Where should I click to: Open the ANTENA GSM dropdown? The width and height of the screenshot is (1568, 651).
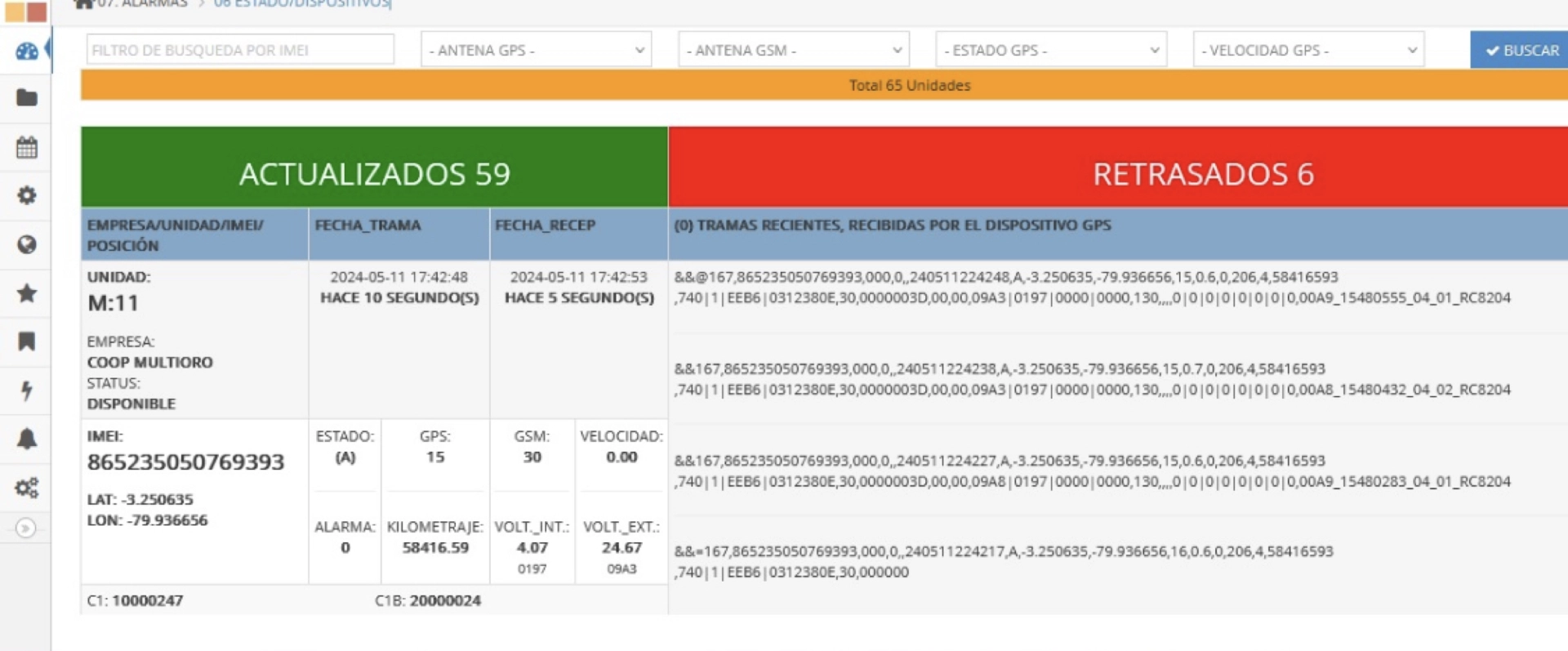tap(794, 50)
